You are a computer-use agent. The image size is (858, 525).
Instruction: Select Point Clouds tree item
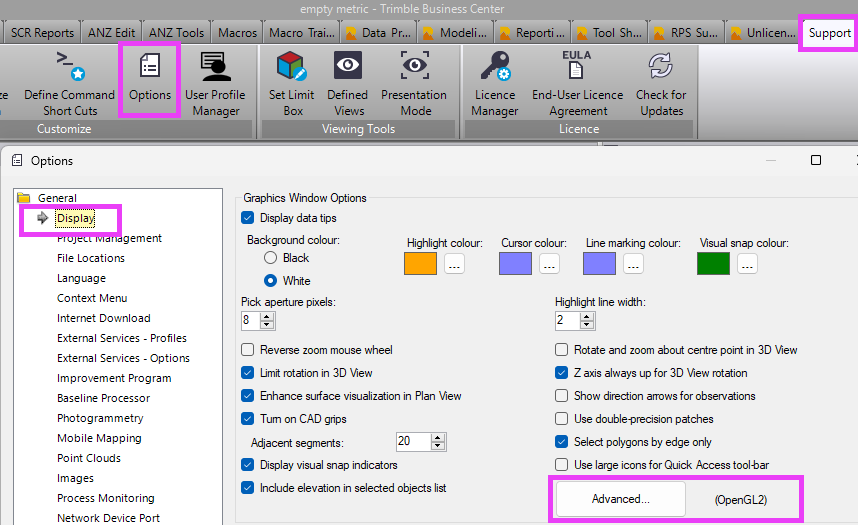89,458
